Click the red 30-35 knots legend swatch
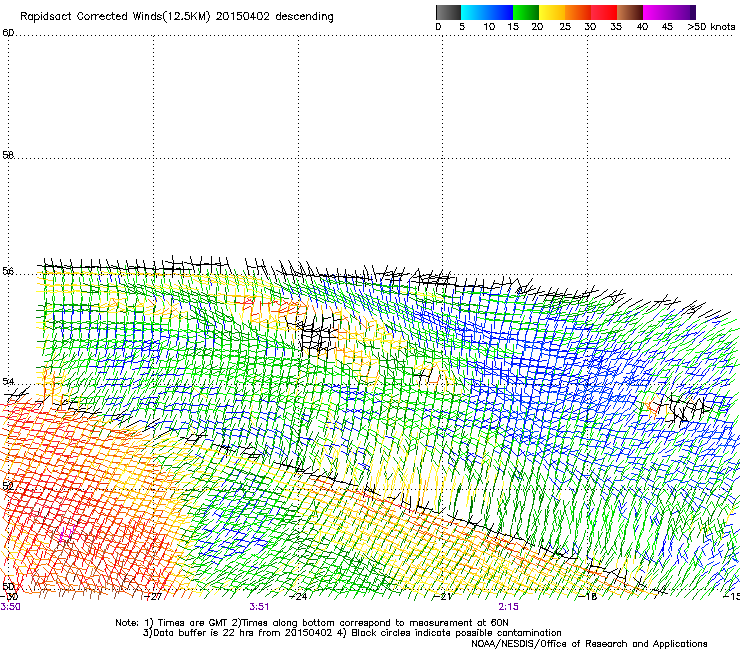The width and height of the screenshot is (740, 650). point(604,12)
